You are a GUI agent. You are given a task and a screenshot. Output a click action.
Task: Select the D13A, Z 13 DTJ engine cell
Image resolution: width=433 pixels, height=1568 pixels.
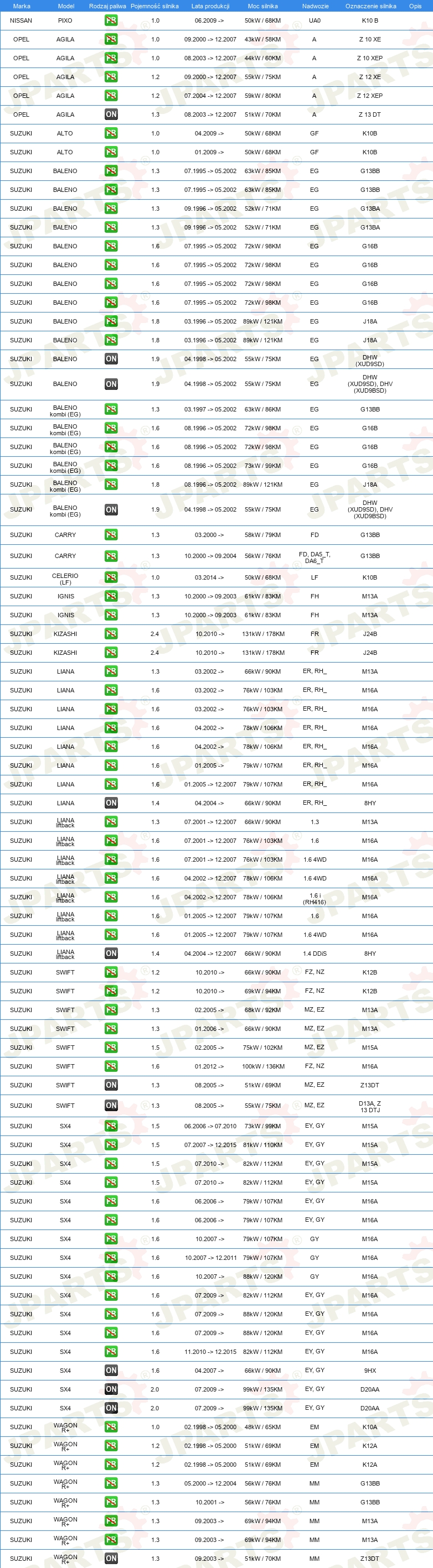370,1107
